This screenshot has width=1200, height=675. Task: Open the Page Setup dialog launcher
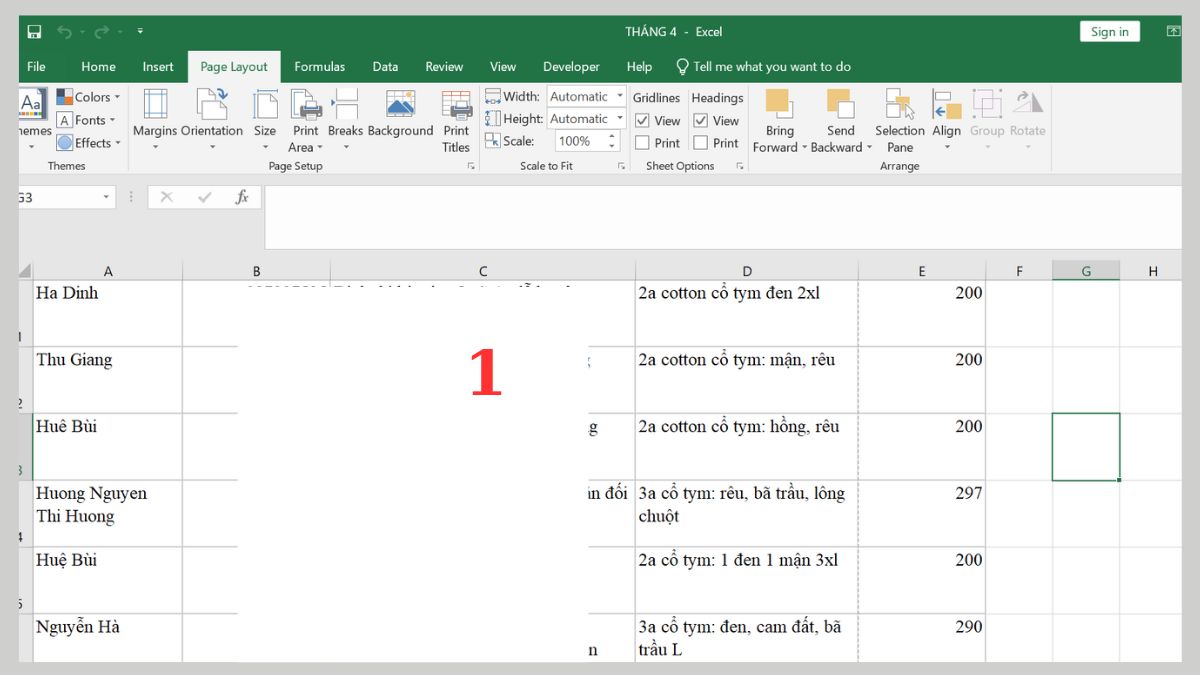(470, 166)
